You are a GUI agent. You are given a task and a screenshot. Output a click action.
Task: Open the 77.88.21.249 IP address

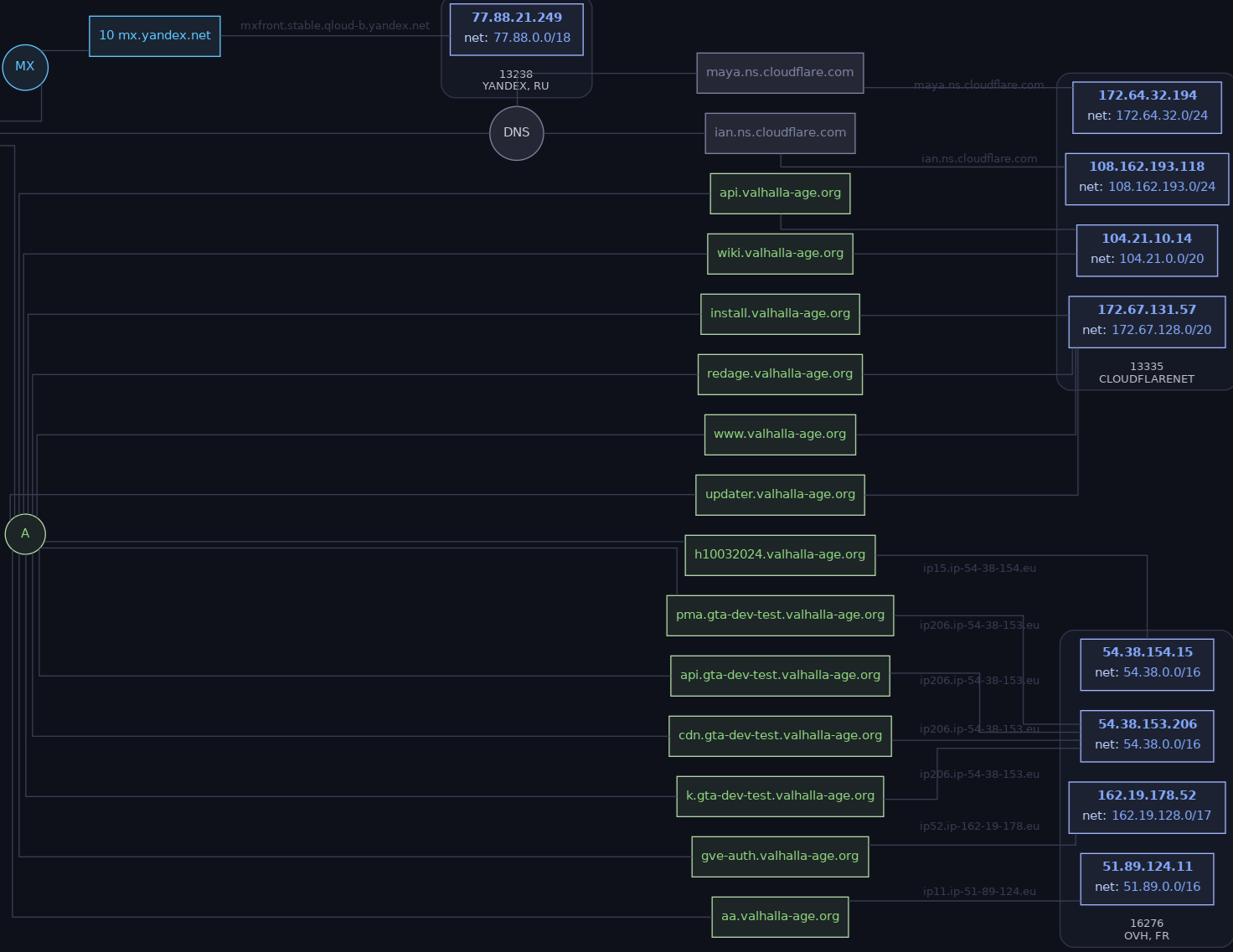point(516,18)
